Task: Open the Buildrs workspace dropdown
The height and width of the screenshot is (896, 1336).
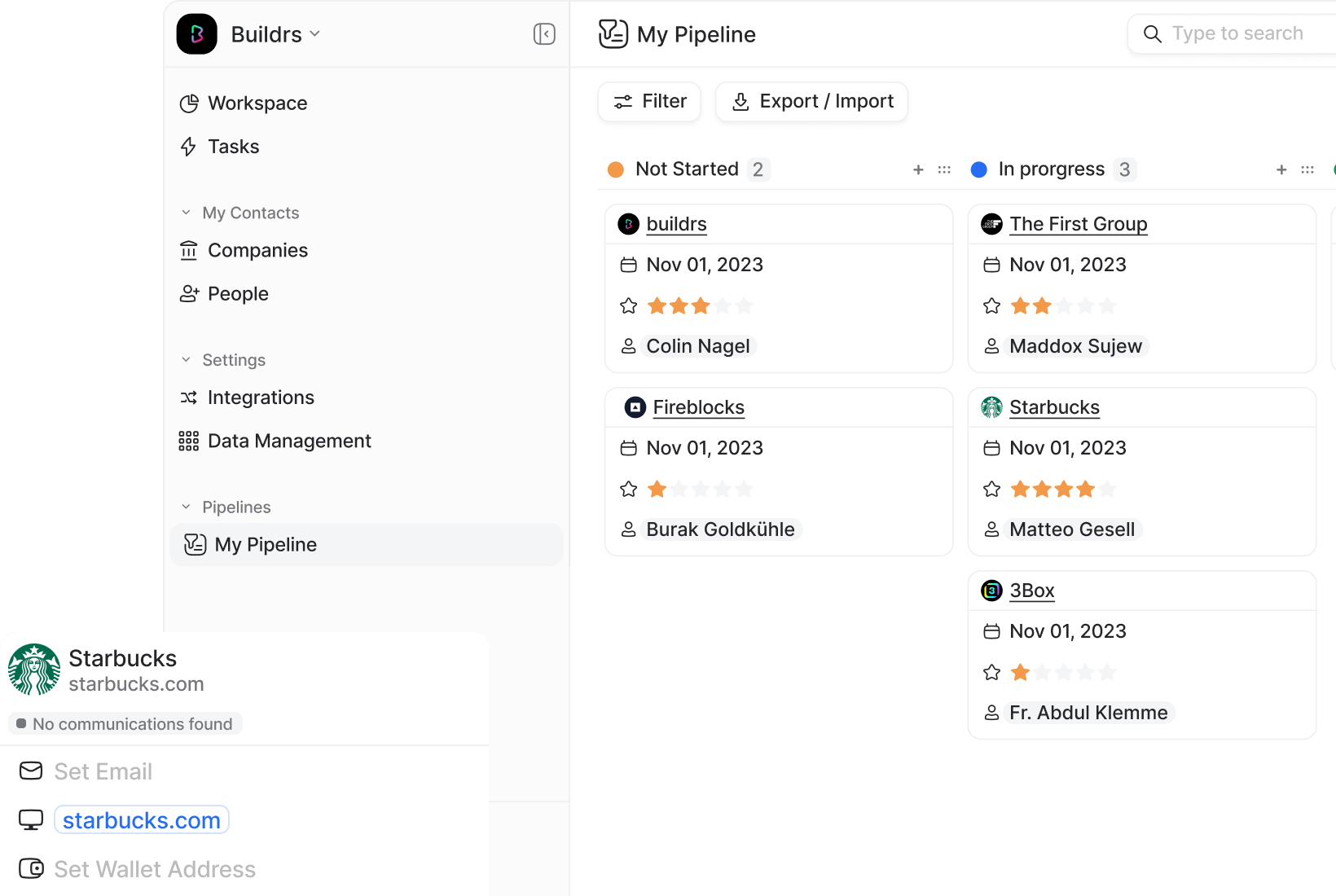Action: coord(275,34)
